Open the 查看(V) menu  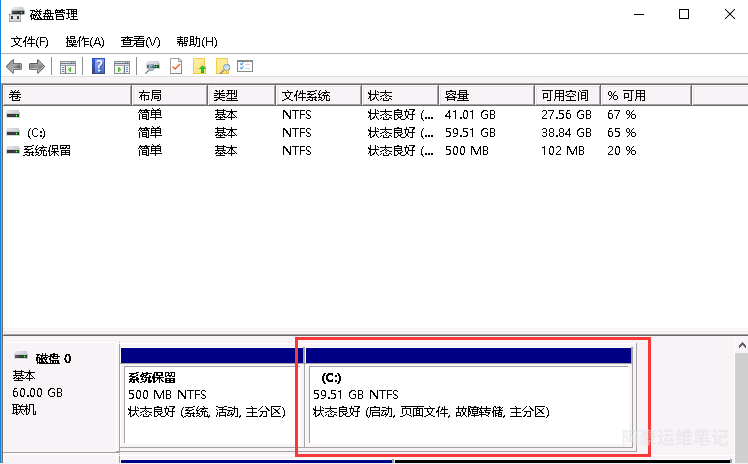(x=140, y=42)
